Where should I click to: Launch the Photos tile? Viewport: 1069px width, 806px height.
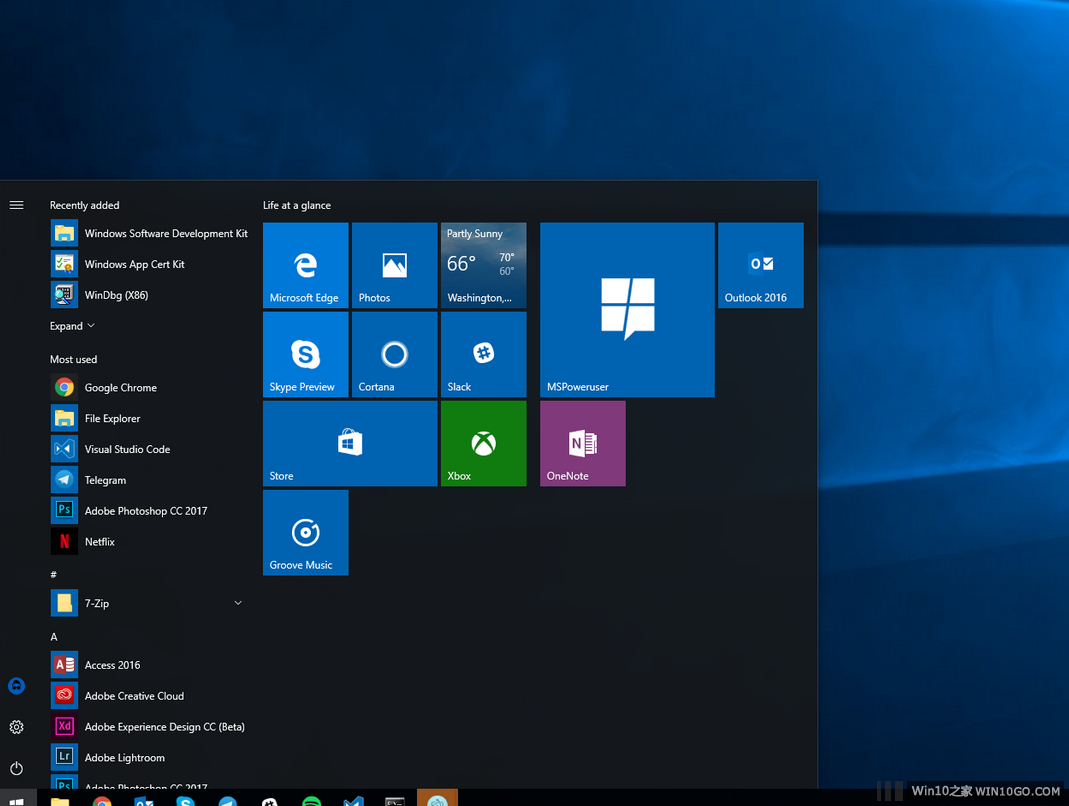(x=394, y=265)
